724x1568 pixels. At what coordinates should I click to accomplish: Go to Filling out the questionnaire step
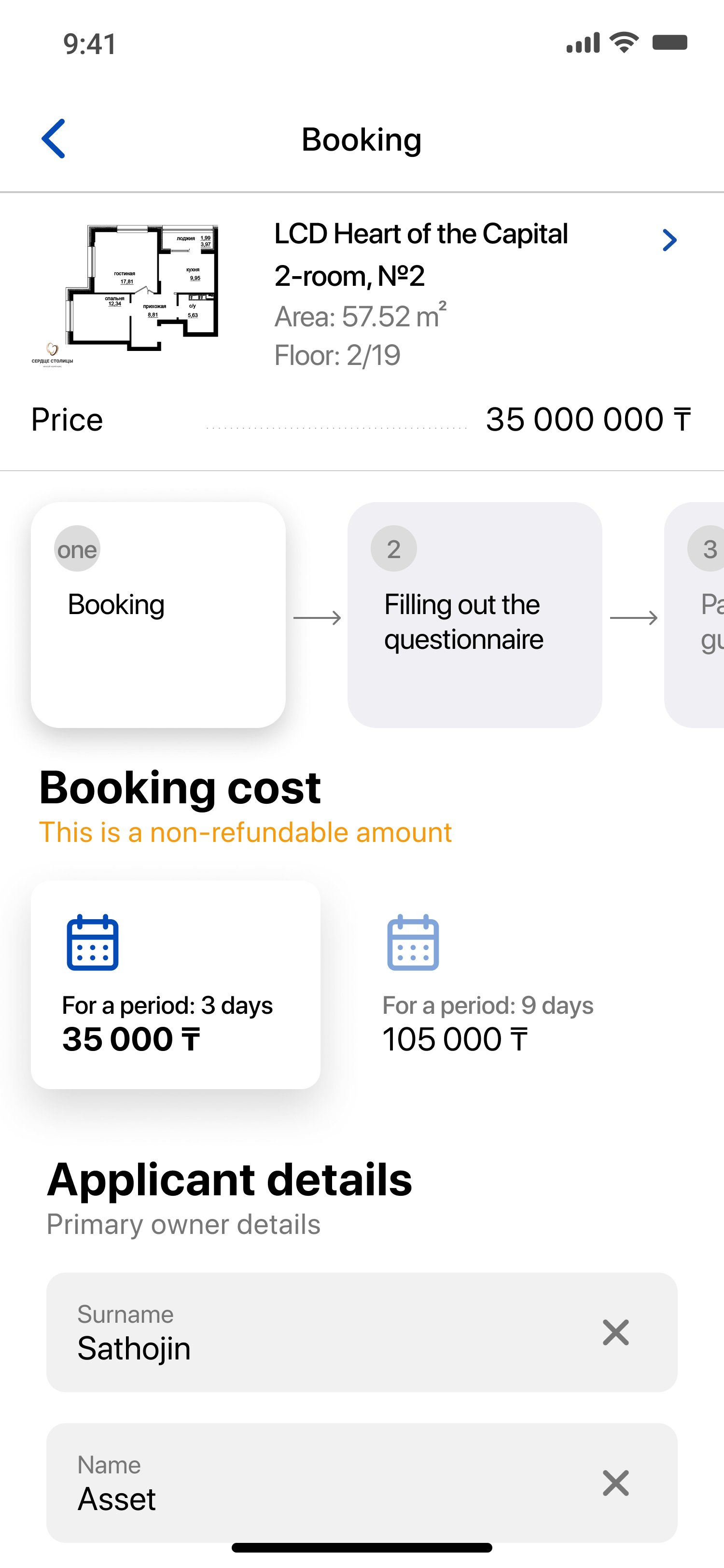point(474,615)
